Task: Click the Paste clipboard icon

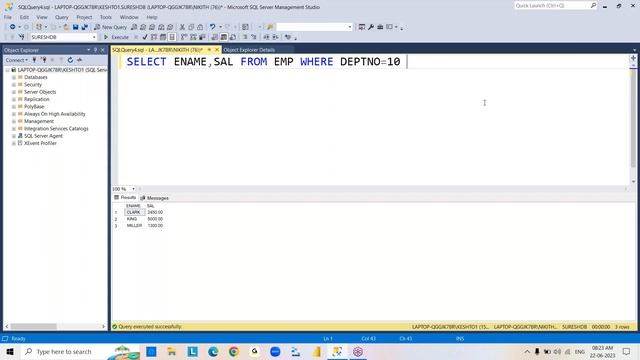Action: tap(200, 27)
